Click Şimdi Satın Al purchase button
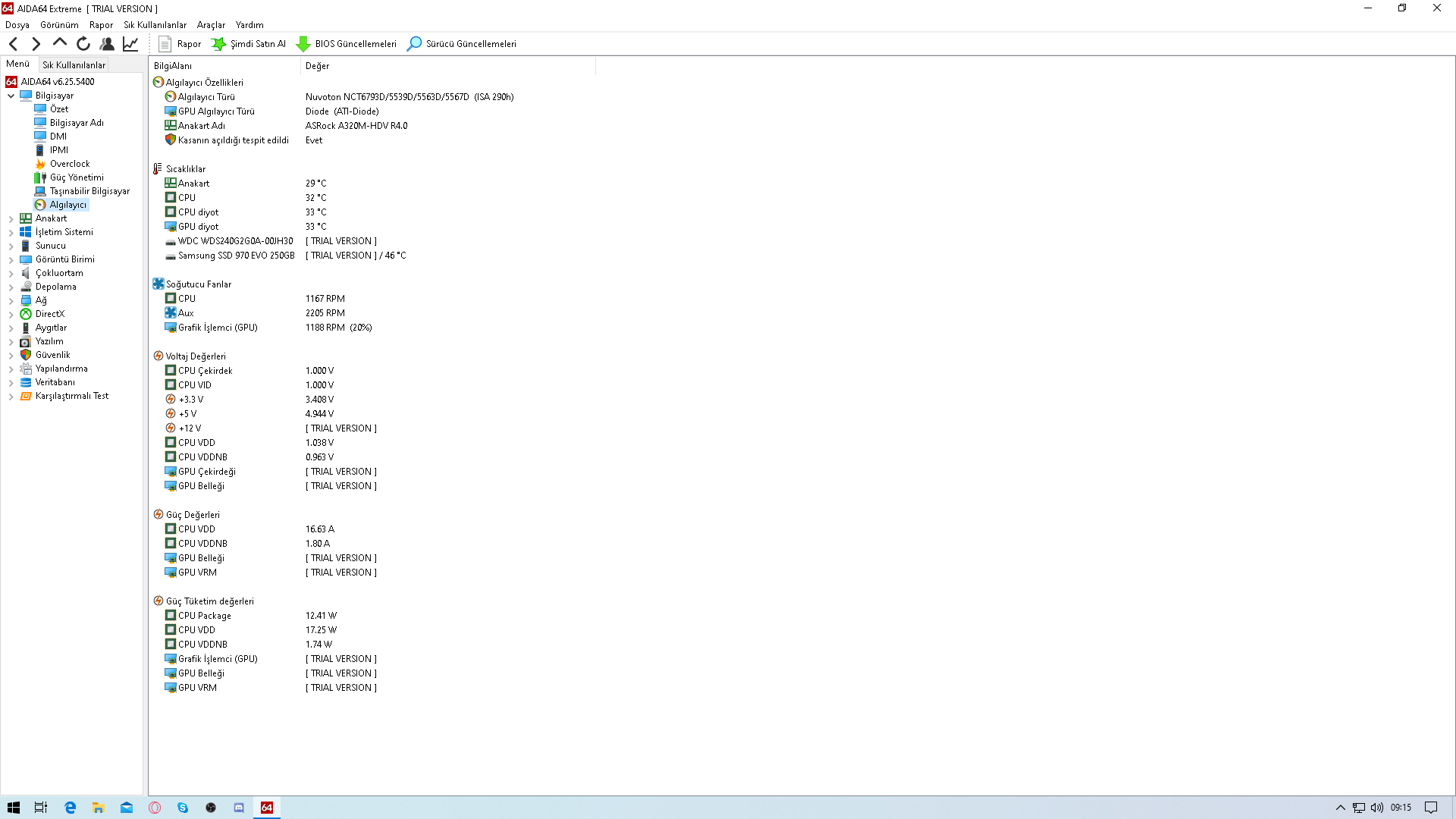The image size is (1456, 819). tap(249, 44)
